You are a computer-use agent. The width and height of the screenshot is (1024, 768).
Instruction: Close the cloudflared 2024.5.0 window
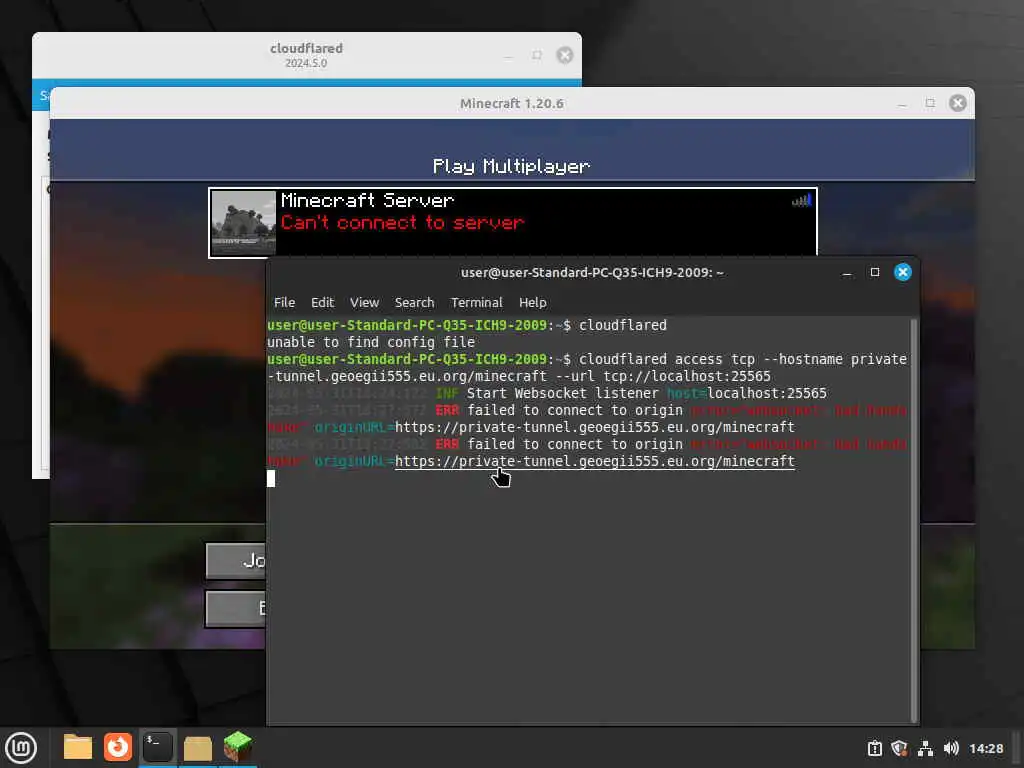pyautogui.click(x=565, y=55)
